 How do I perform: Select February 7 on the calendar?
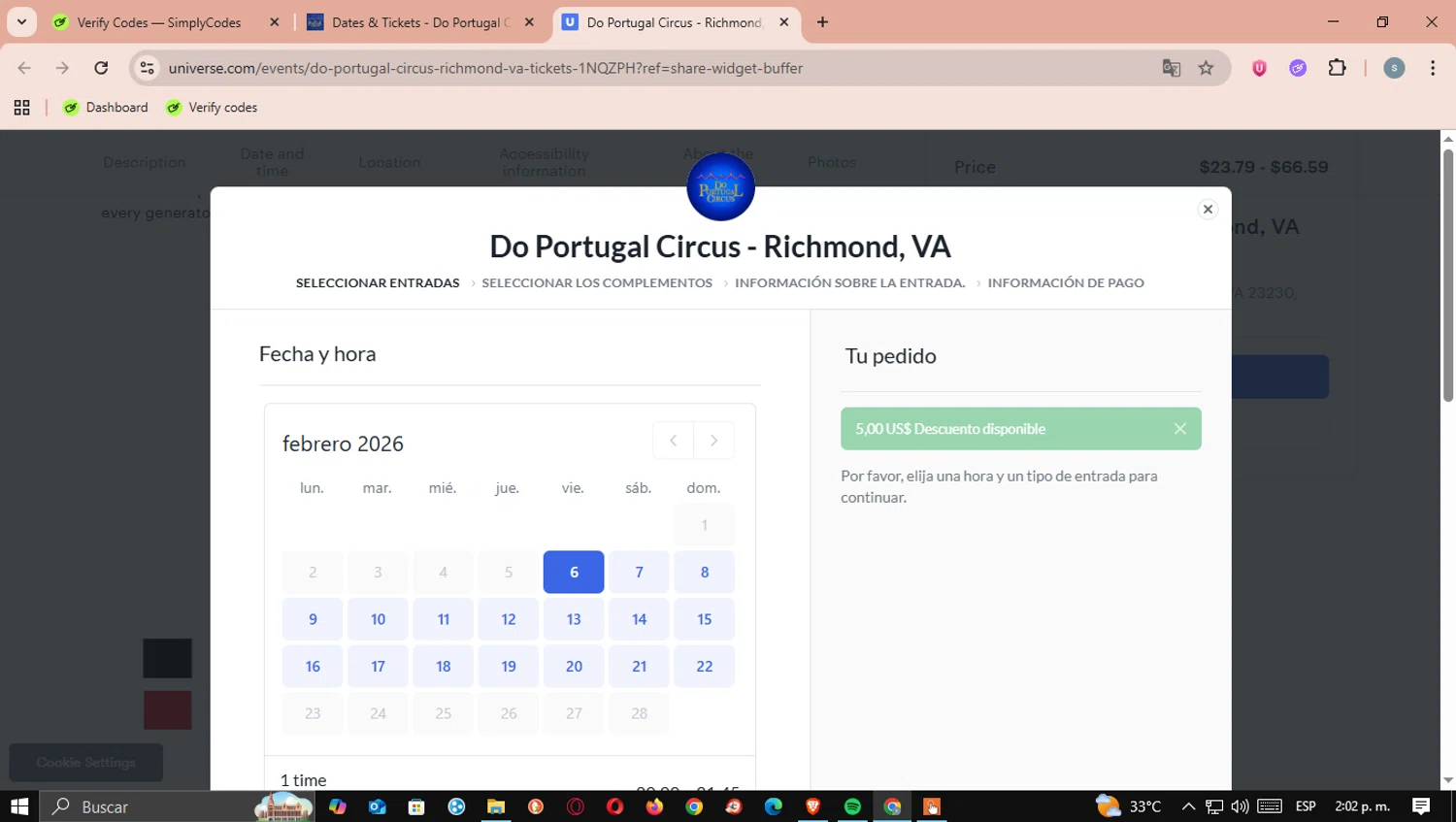(x=639, y=573)
